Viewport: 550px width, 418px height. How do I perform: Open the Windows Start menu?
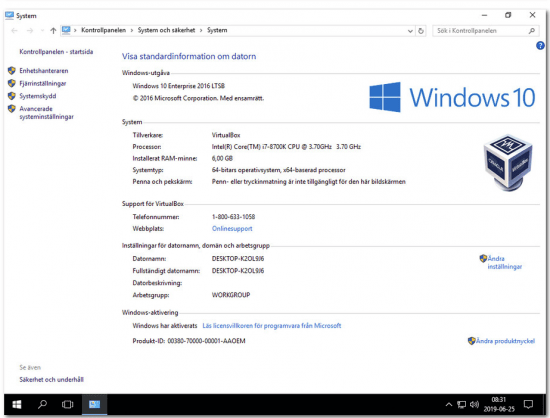(x=16, y=404)
